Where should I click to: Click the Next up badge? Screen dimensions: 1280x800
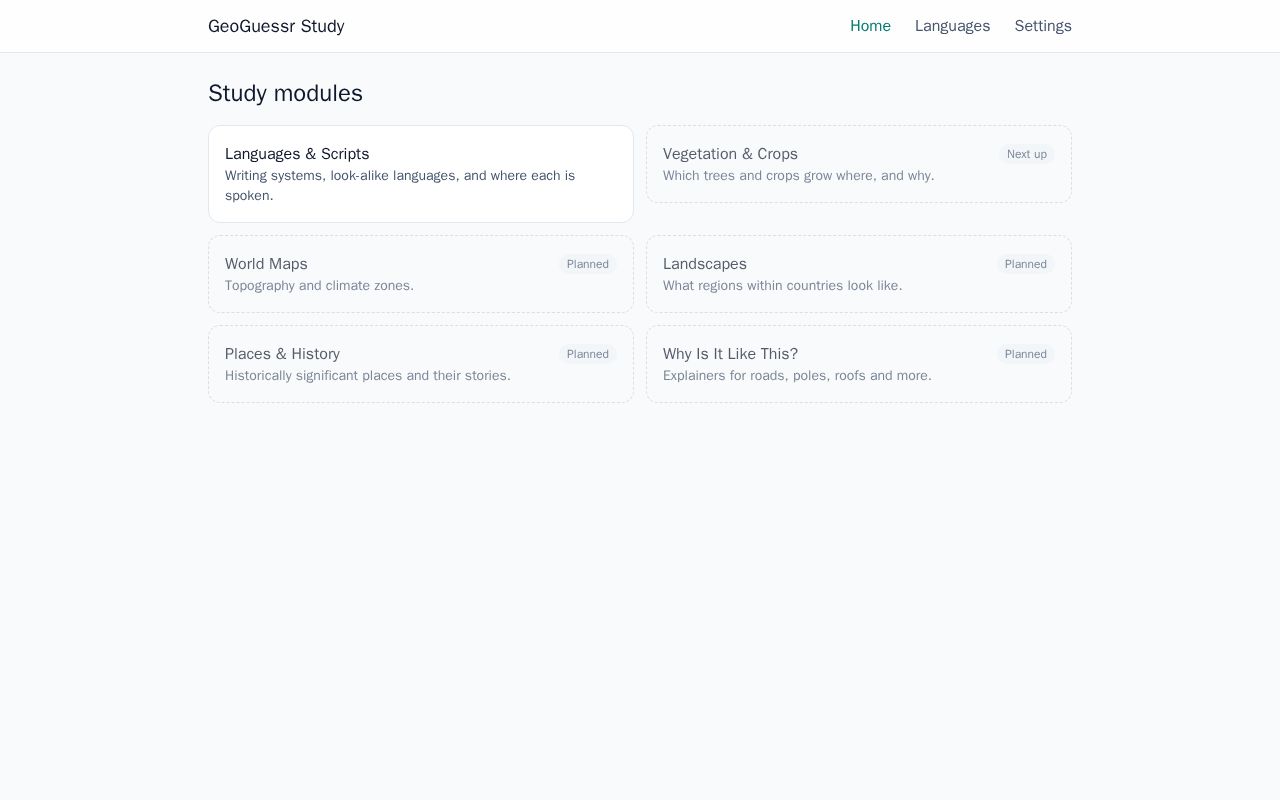pyautogui.click(x=1026, y=154)
